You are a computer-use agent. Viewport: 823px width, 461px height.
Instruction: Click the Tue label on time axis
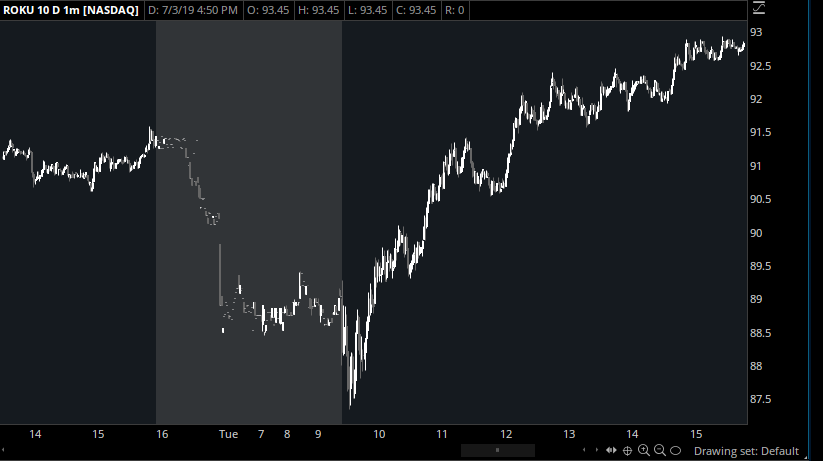228,434
